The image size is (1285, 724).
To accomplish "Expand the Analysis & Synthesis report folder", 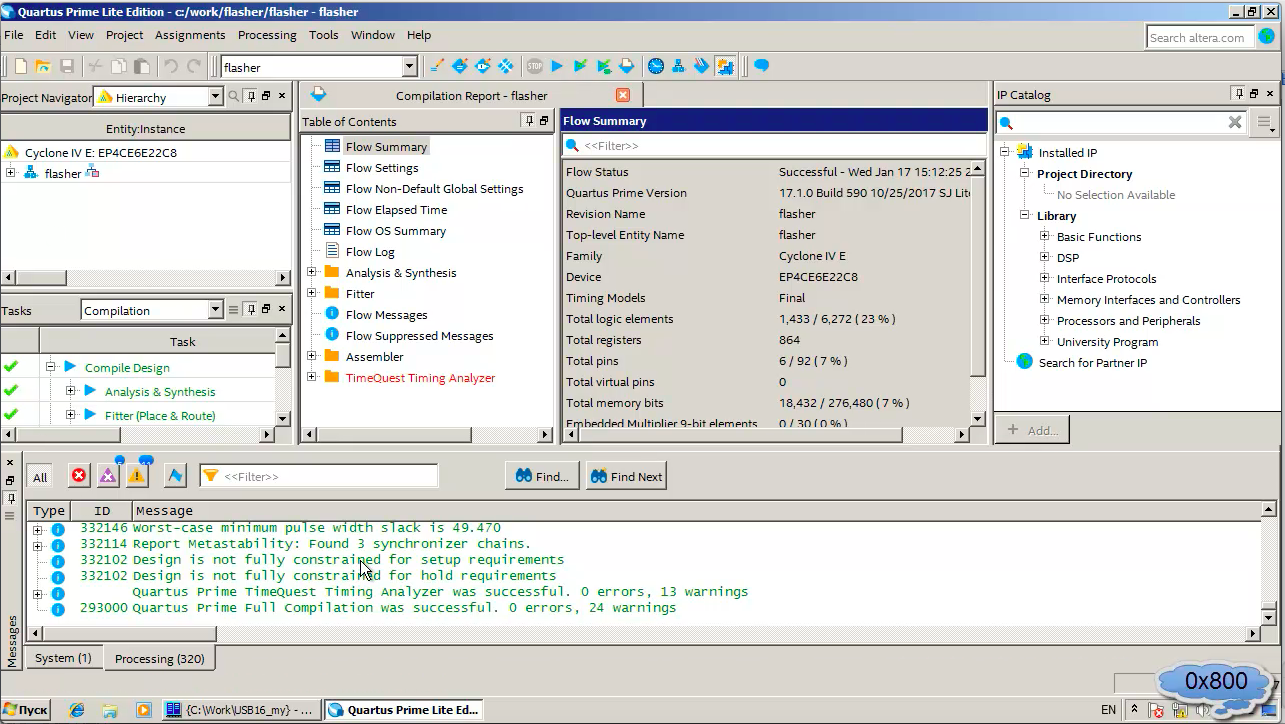I will tap(311, 272).
